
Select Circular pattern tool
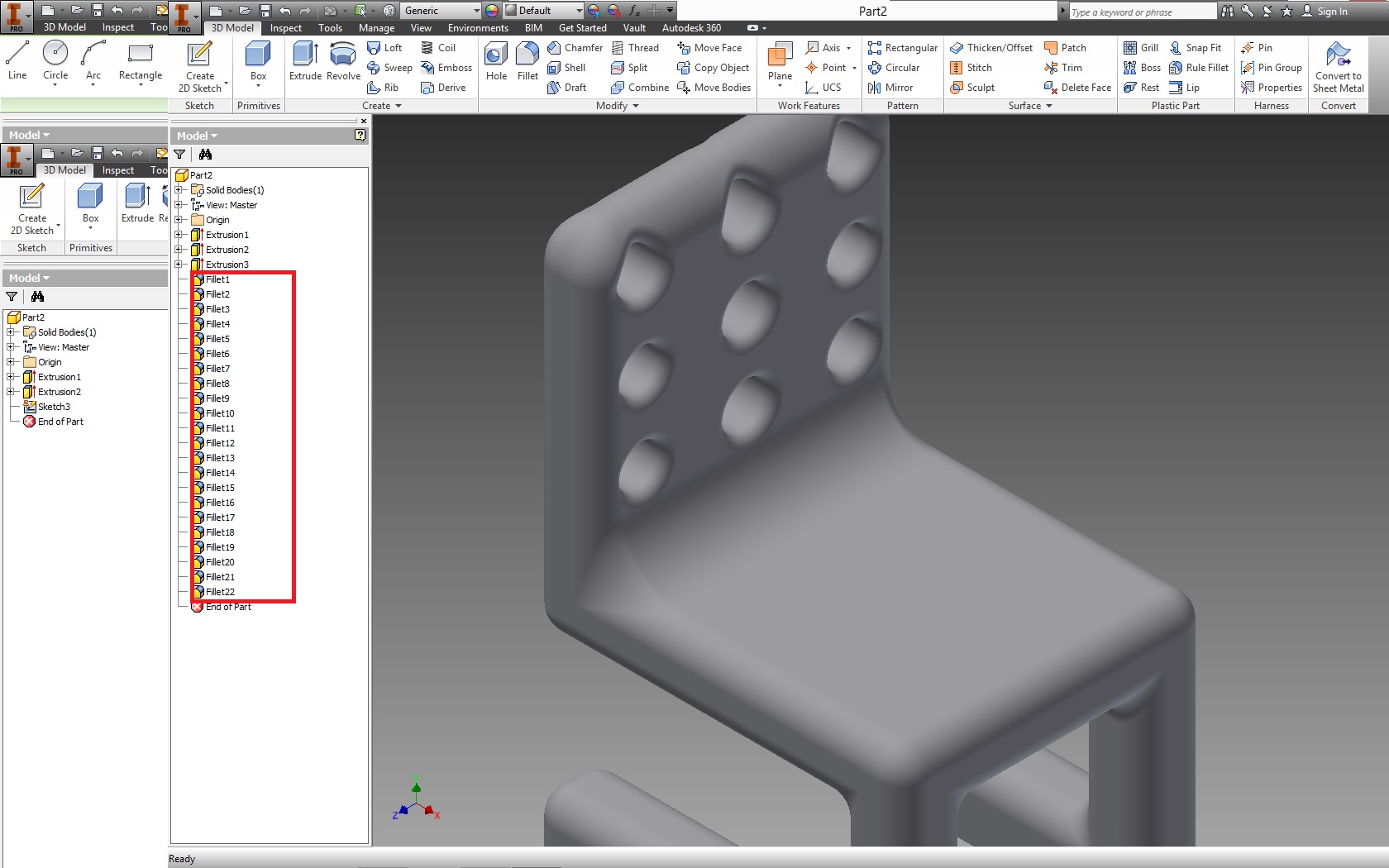(x=894, y=68)
